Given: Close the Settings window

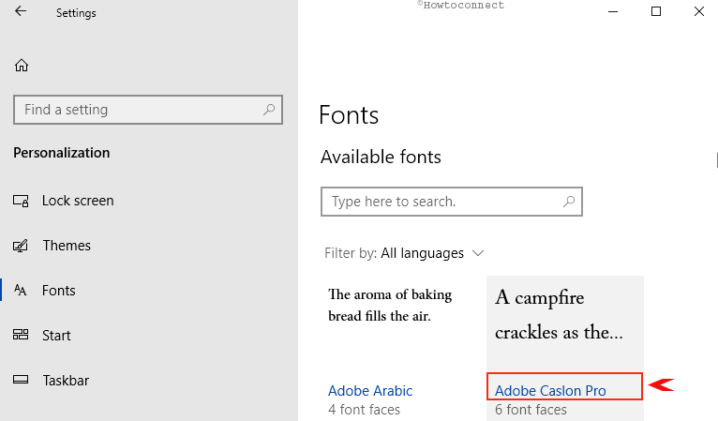Looking at the screenshot, I should coord(699,11).
